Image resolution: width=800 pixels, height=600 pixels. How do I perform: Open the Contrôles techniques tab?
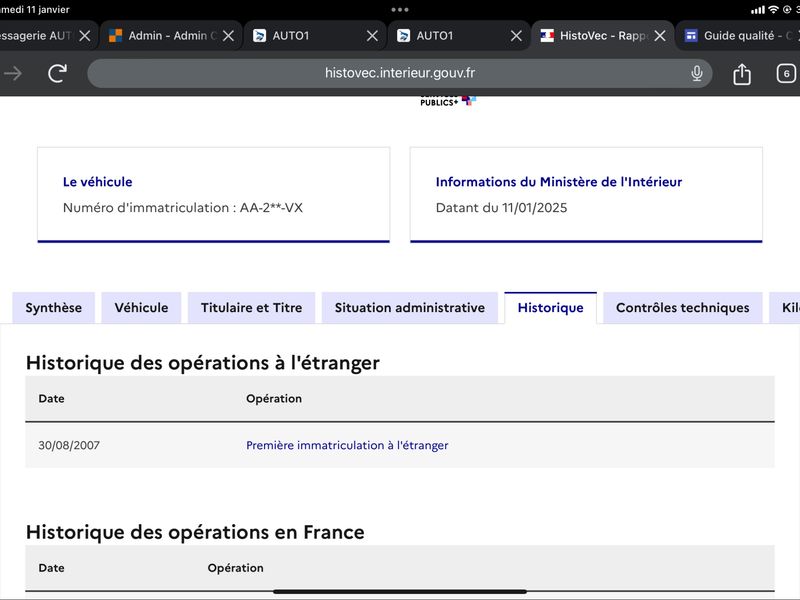tap(683, 308)
